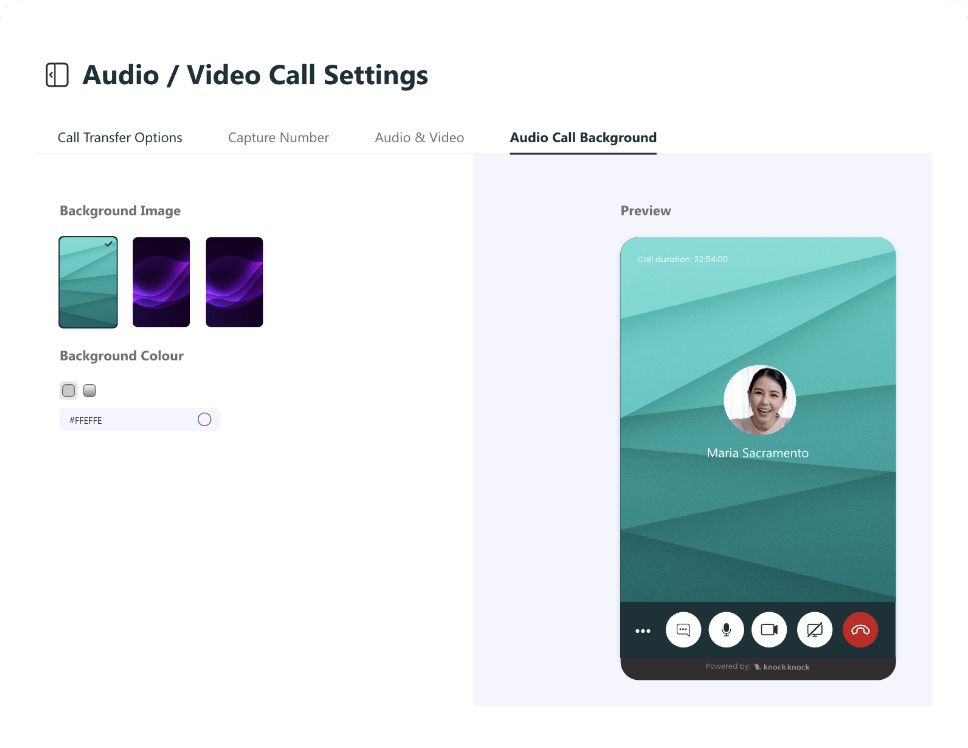968x748 pixels.
Task: Open the three-dots more options menu
Action: tap(643, 631)
